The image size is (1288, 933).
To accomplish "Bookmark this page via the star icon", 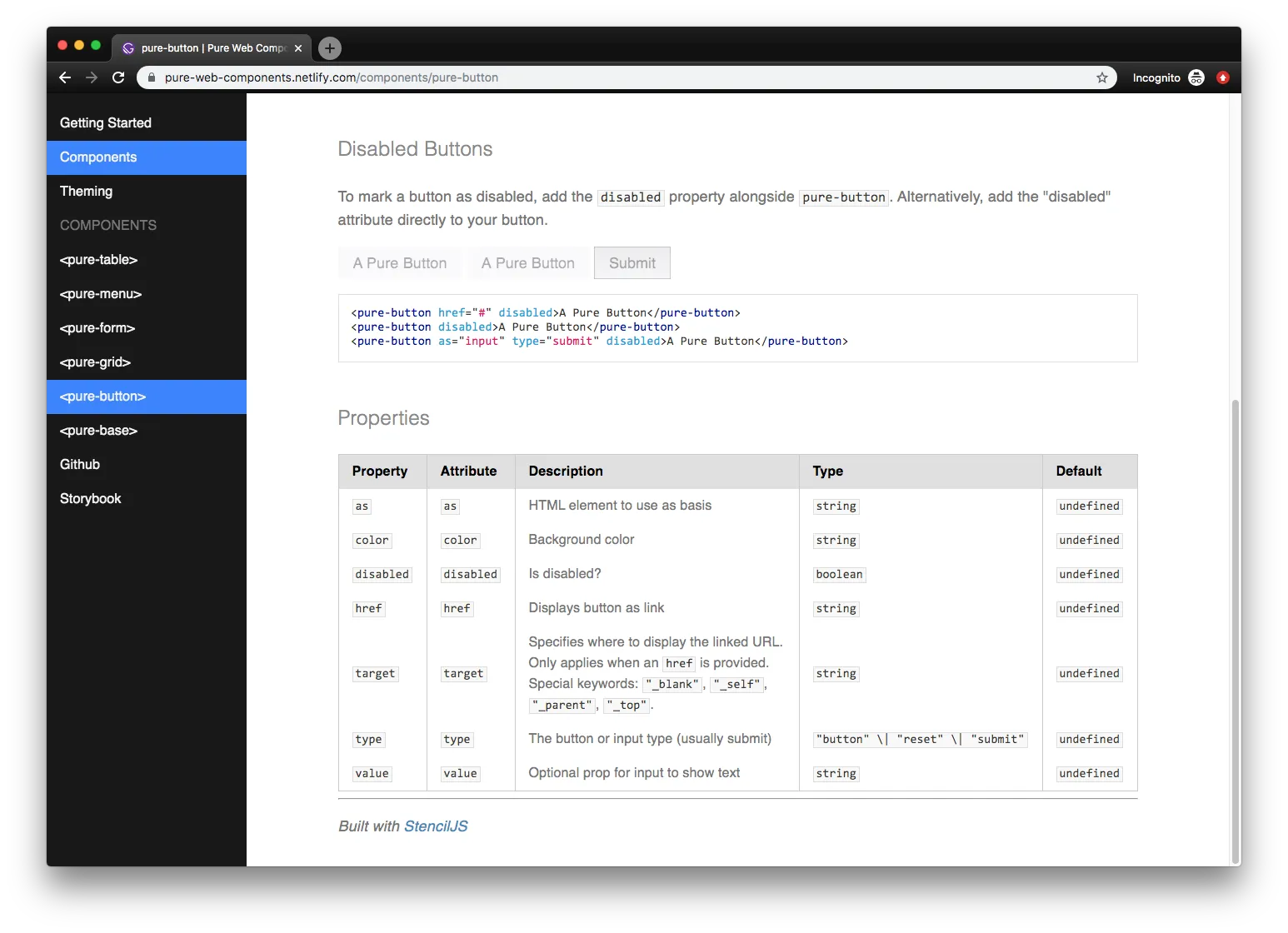I will click(1102, 77).
